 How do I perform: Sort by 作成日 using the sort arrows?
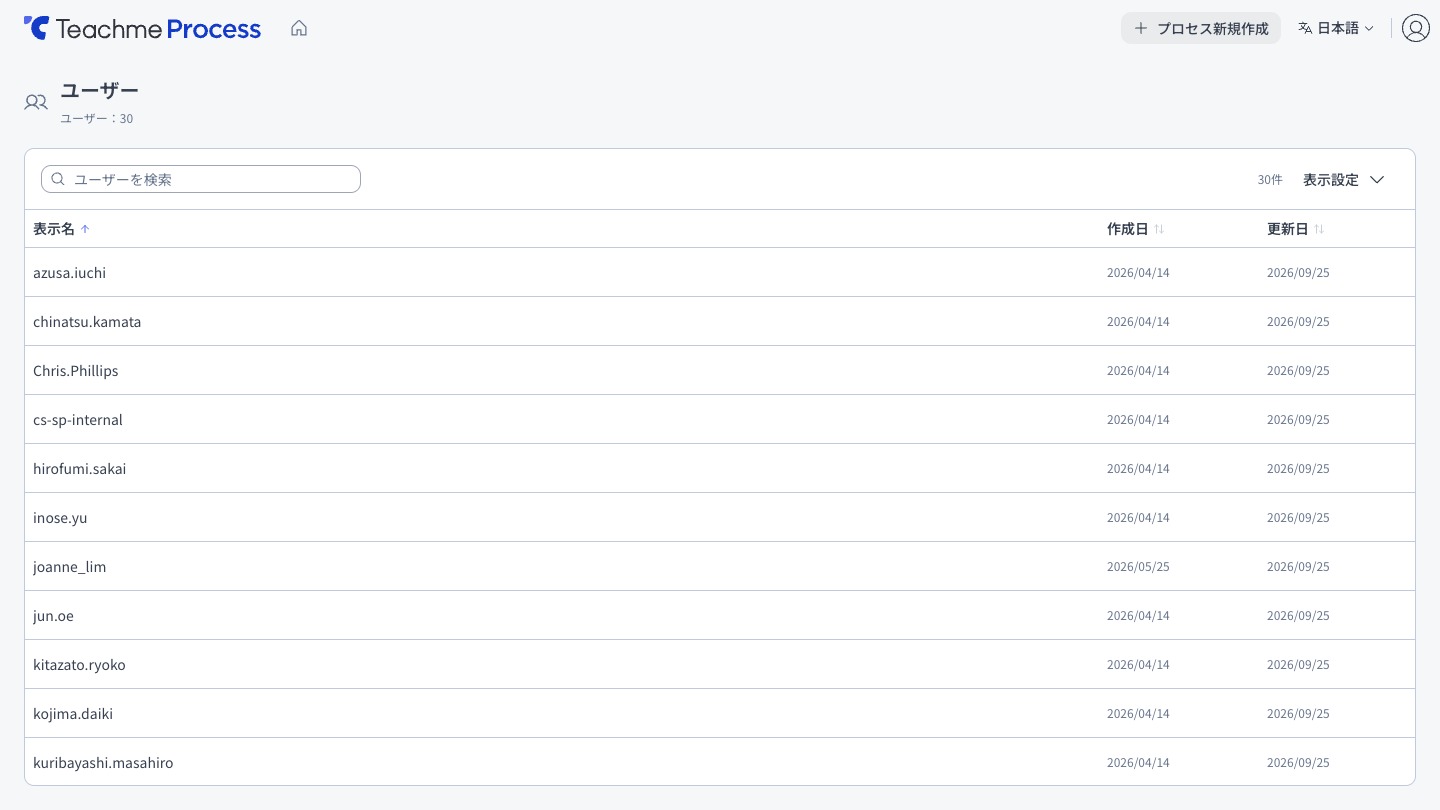(x=1159, y=229)
